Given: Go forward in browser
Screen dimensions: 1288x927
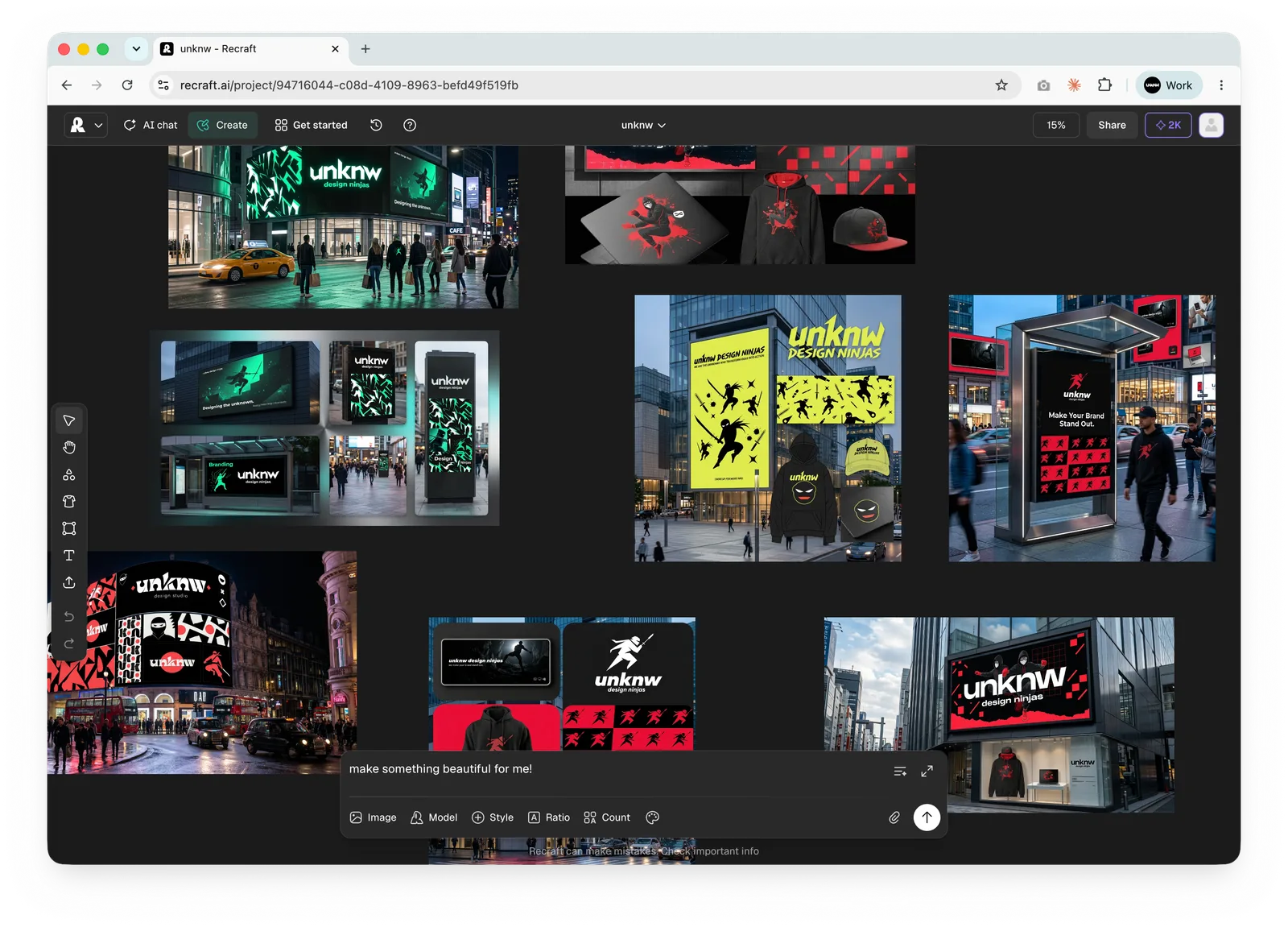Looking at the screenshot, I should tap(97, 85).
